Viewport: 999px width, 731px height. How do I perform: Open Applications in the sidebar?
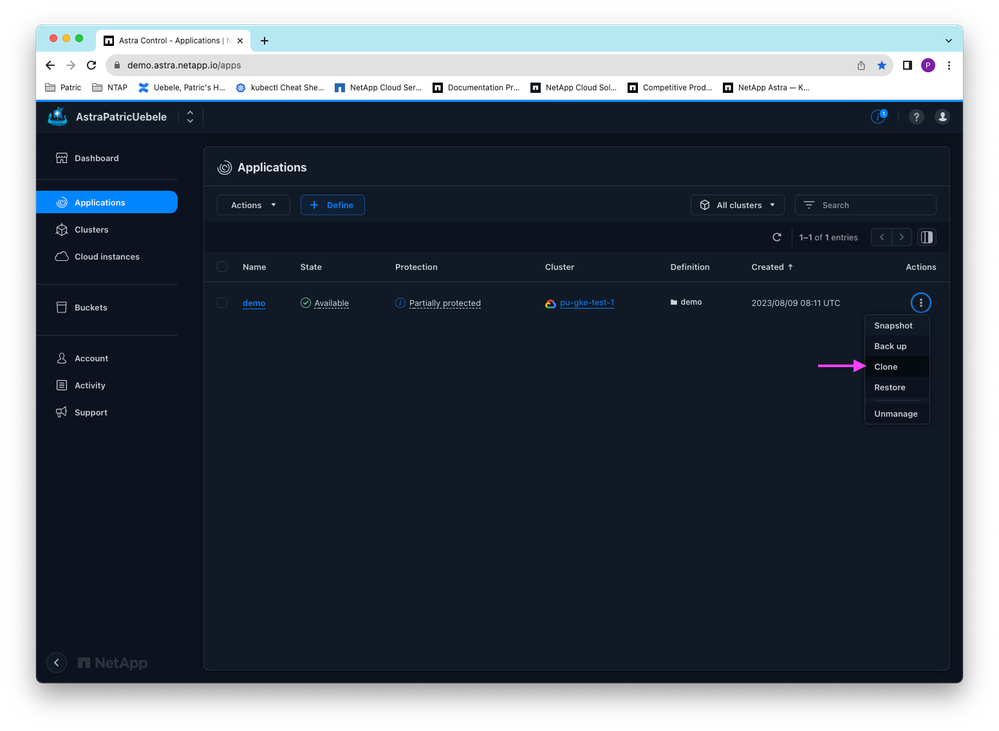click(x=107, y=203)
